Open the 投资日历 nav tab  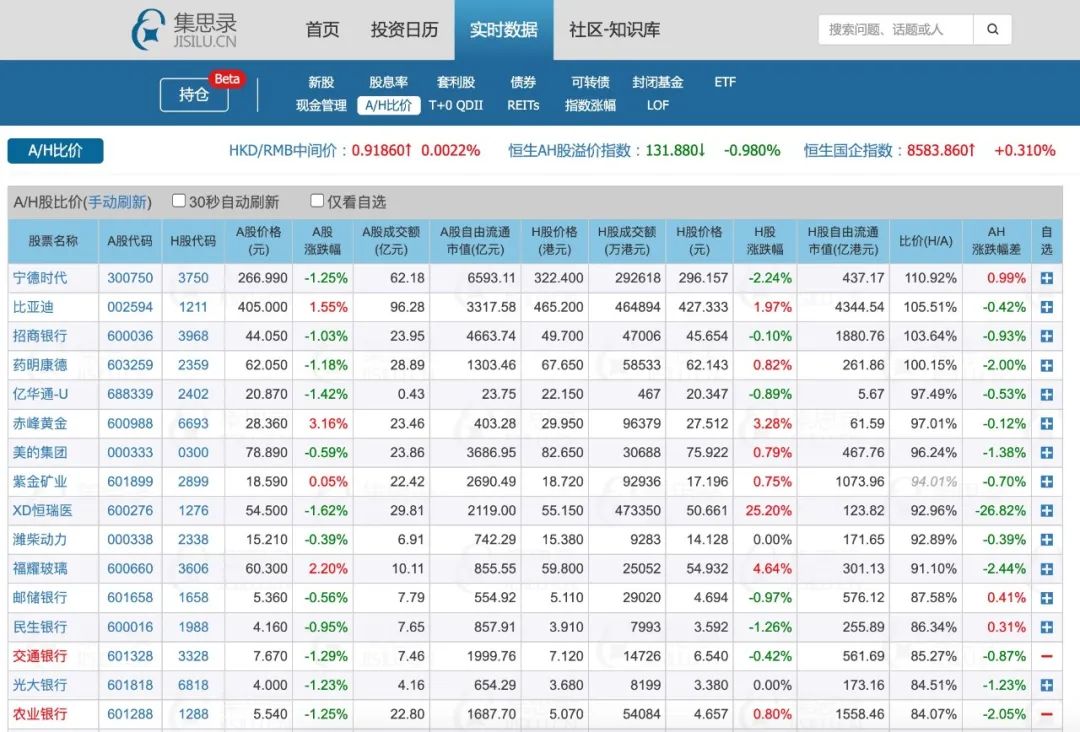click(x=404, y=30)
